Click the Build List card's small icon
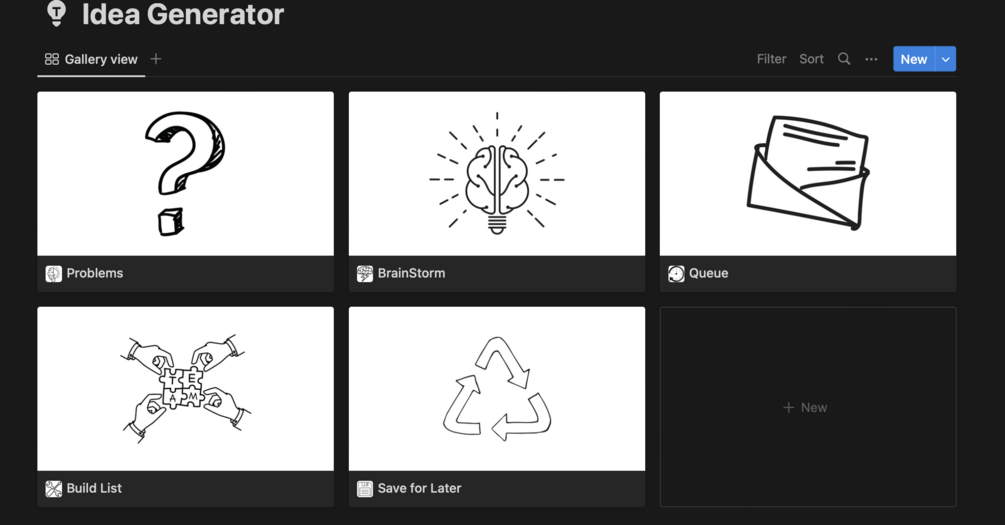 click(x=54, y=489)
